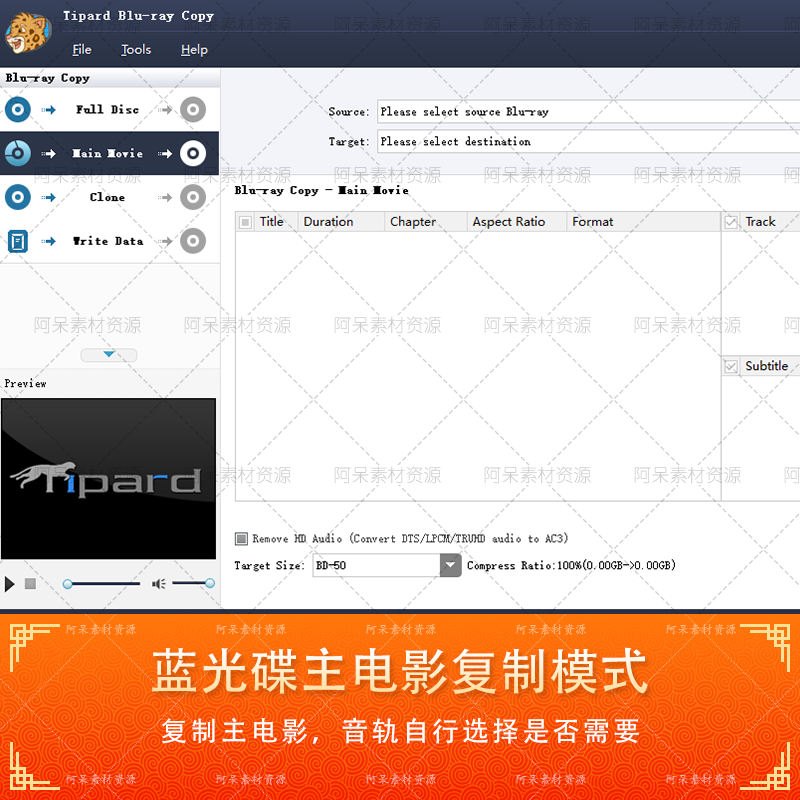The height and width of the screenshot is (800, 800).
Task: Click the partial disc source icon beside Main Movie
Action: pos(18,153)
